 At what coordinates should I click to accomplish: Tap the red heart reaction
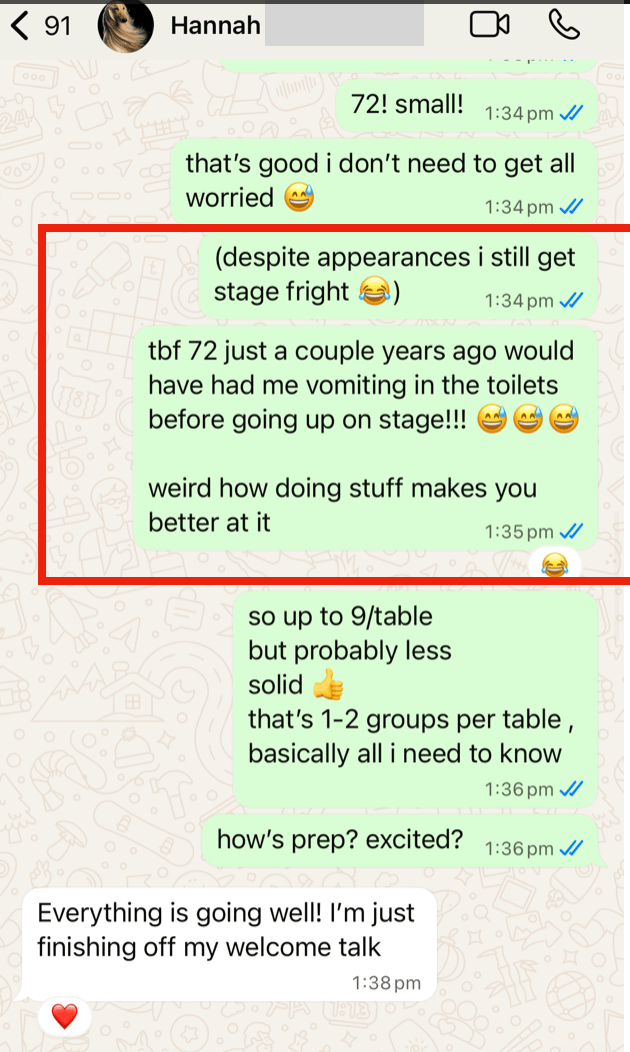click(x=64, y=1016)
